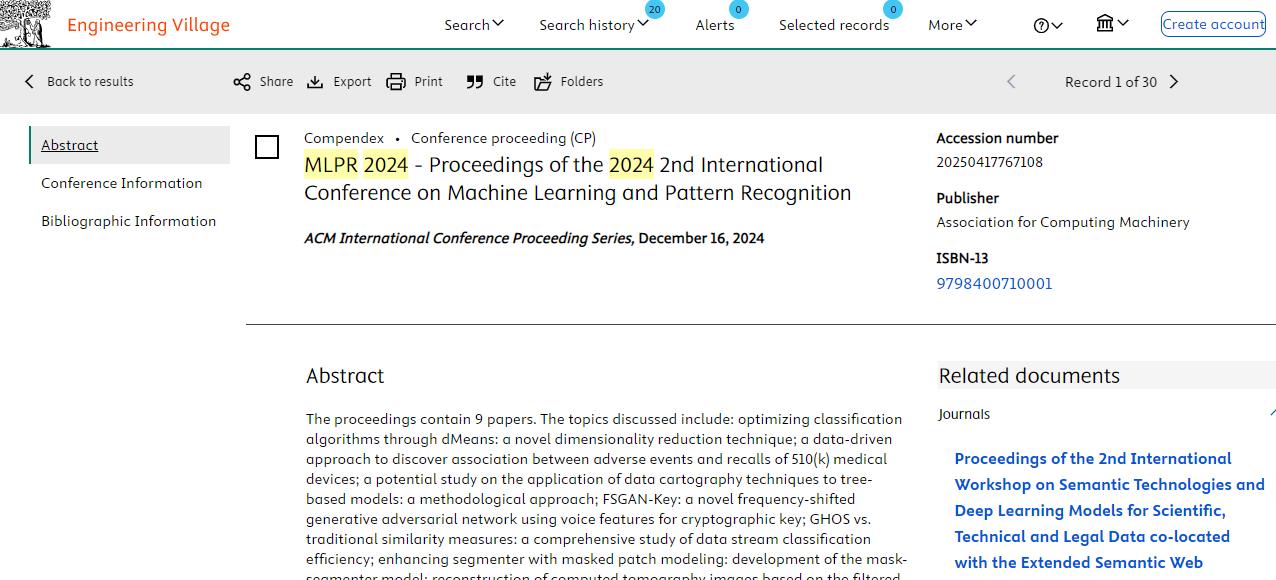Viewport: 1276px width, 580px height.
Task: Click the Create account button
Action: point(1213,24)
